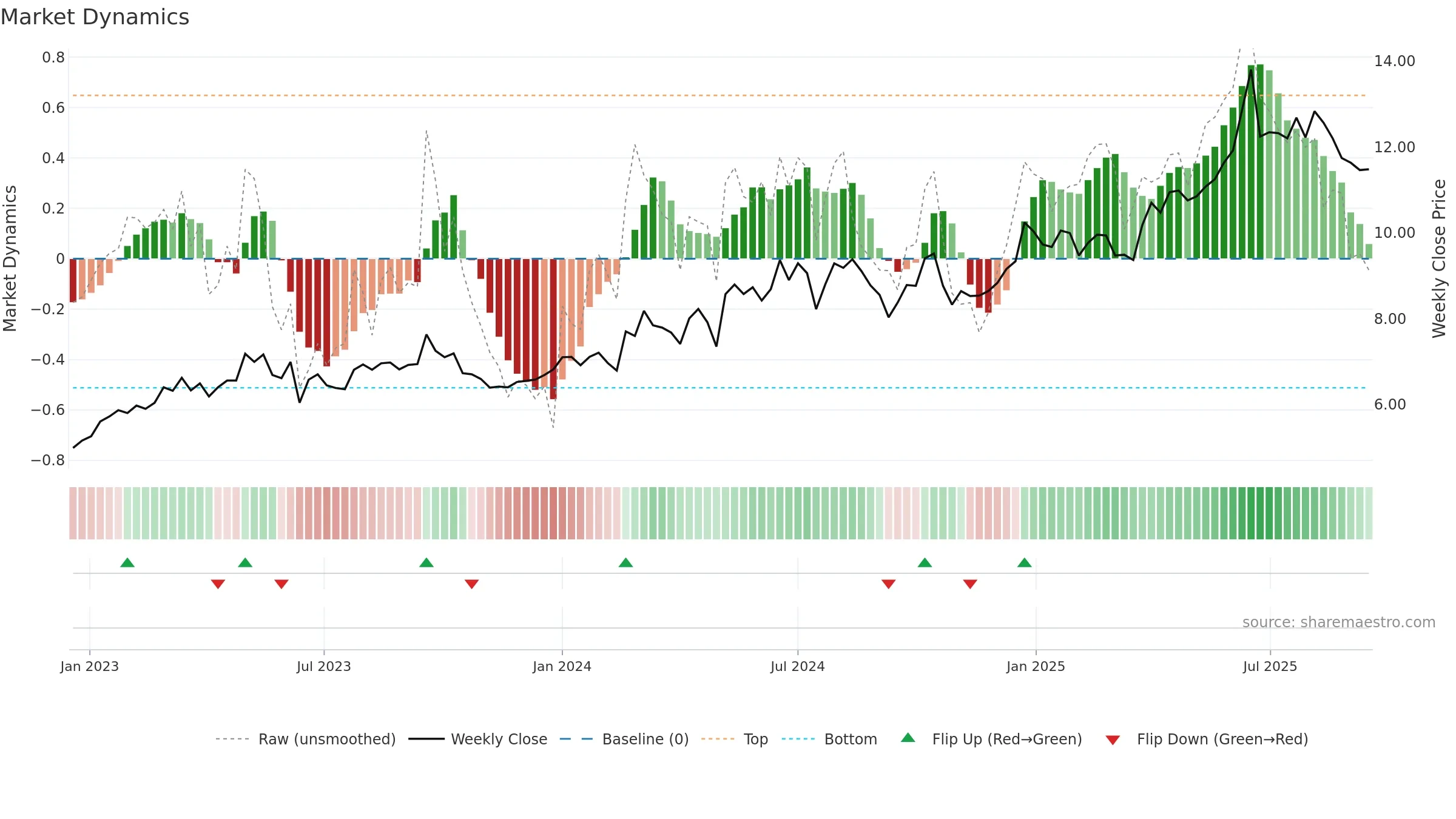
Task: Toggle the Baseline (0) legend entry
Action: 624,739
